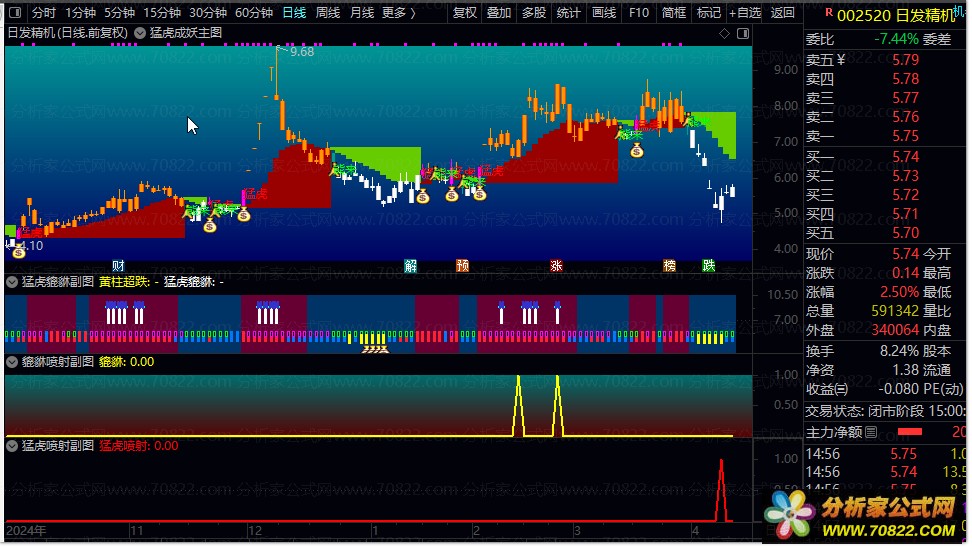Click the ¥ icon next to 卖五
Screen dimensions: 972x547
[841, 60]
